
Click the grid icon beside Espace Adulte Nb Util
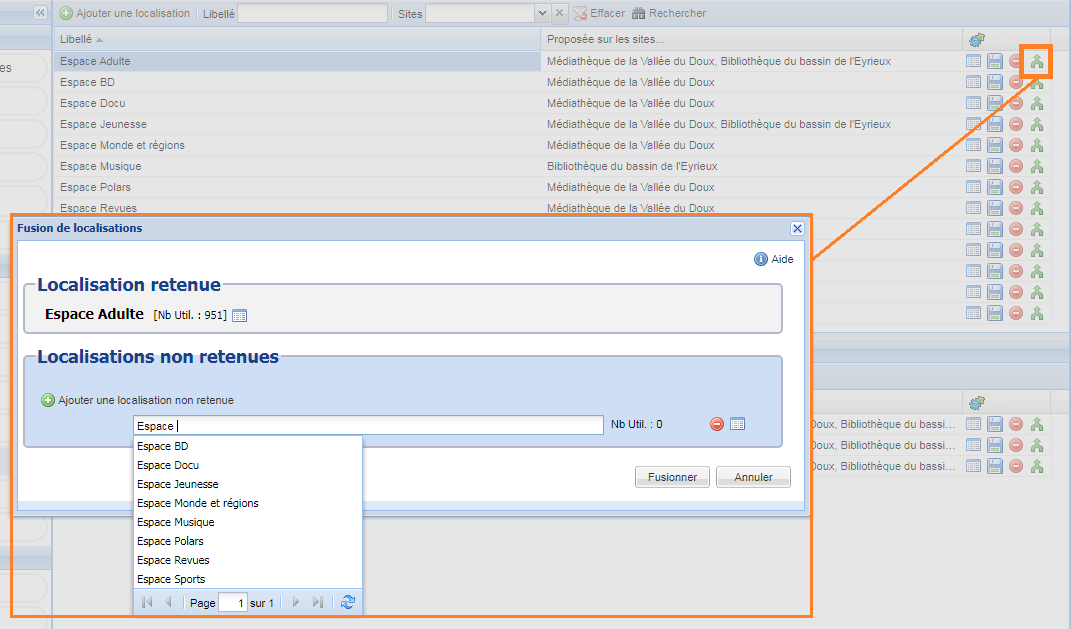239,315
